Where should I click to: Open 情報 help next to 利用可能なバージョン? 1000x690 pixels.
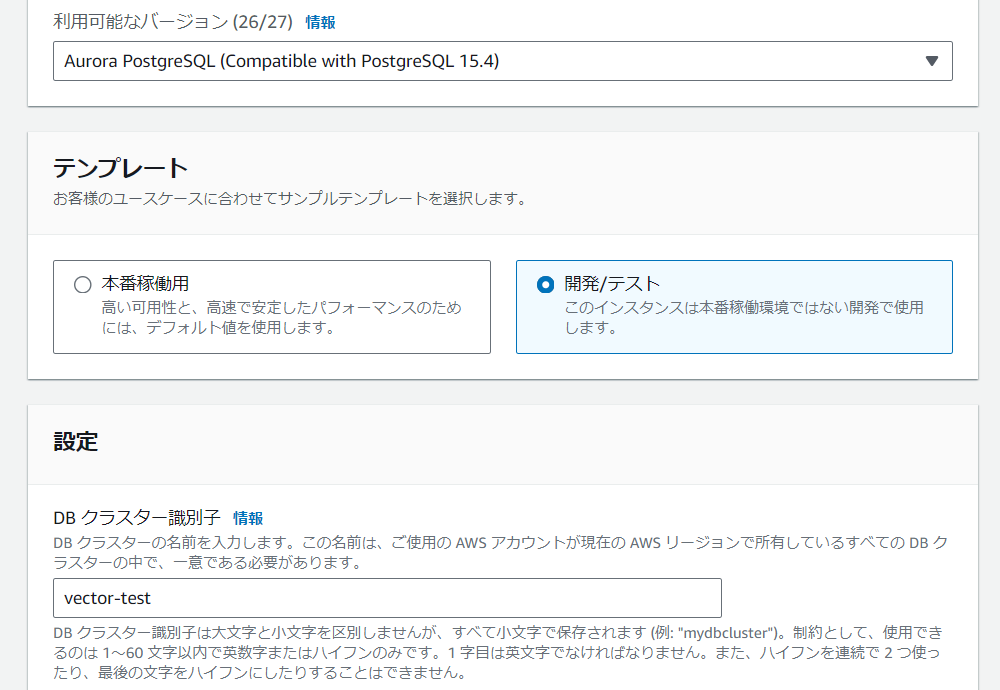[x=318, y=21]
